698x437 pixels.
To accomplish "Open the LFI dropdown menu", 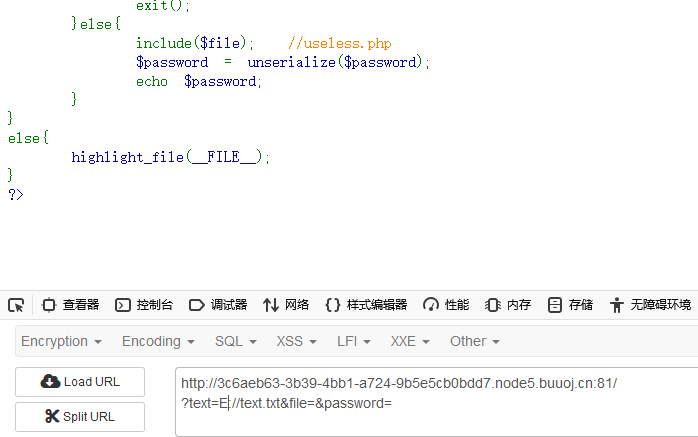I will (x=353, y=341).
